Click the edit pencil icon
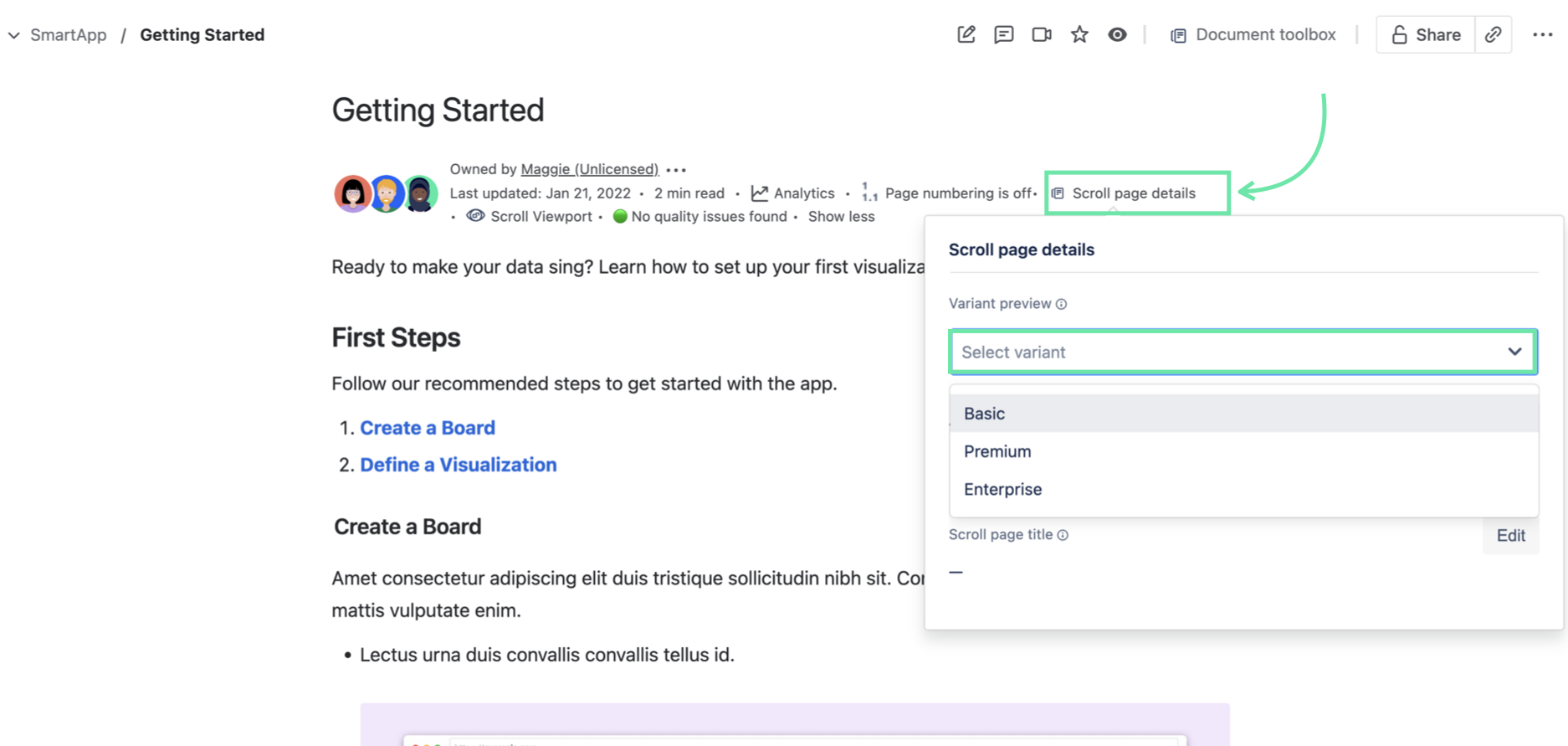The image size is (1568, 746). click(x=966, y=34)
